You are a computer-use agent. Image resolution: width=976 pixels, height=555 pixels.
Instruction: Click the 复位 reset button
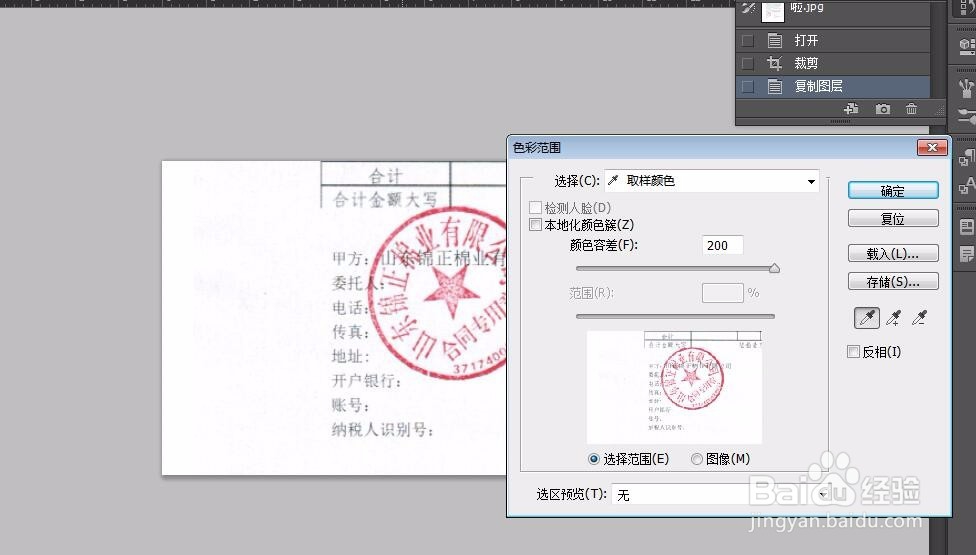click(x=893, y=218)
